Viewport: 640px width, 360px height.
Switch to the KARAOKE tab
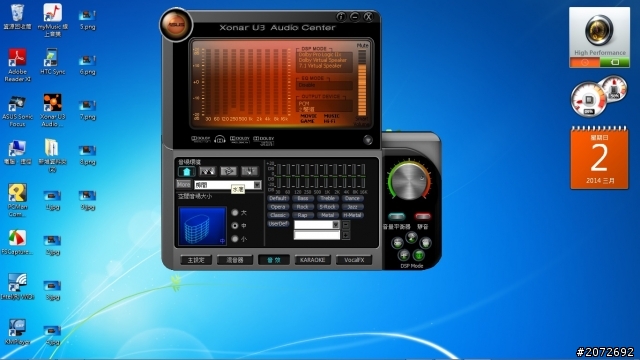(312, 260)
